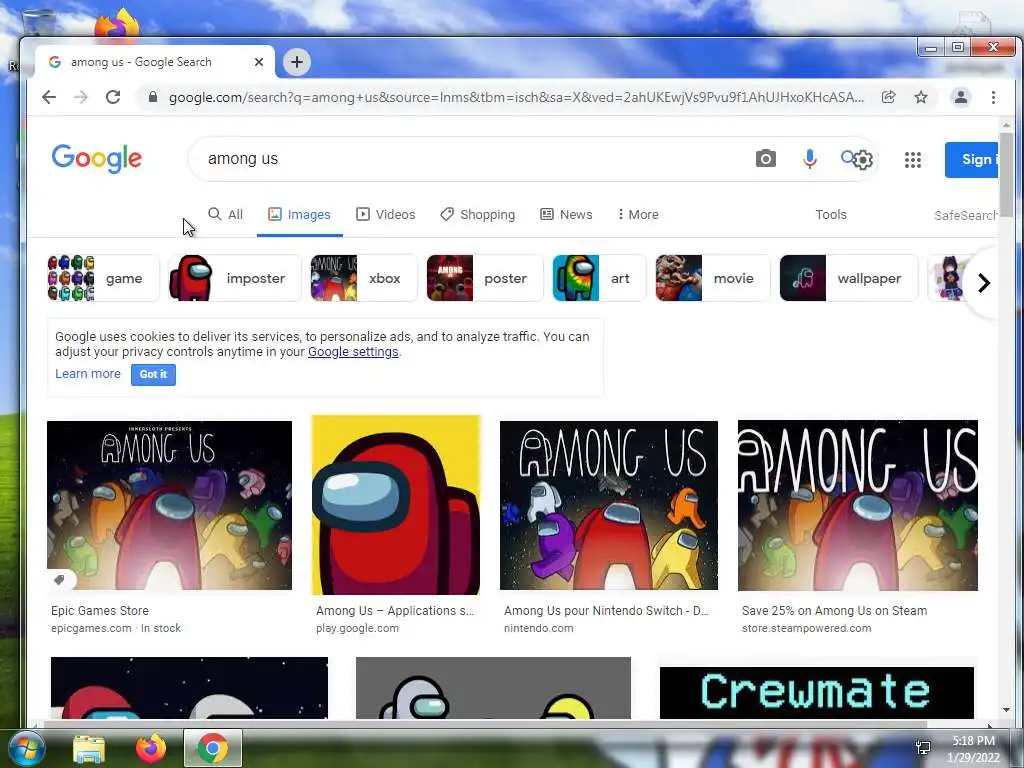1024x768 pixels.
Task: Click the page vertical scrollbar thumb
Action: pos(1006,174)
